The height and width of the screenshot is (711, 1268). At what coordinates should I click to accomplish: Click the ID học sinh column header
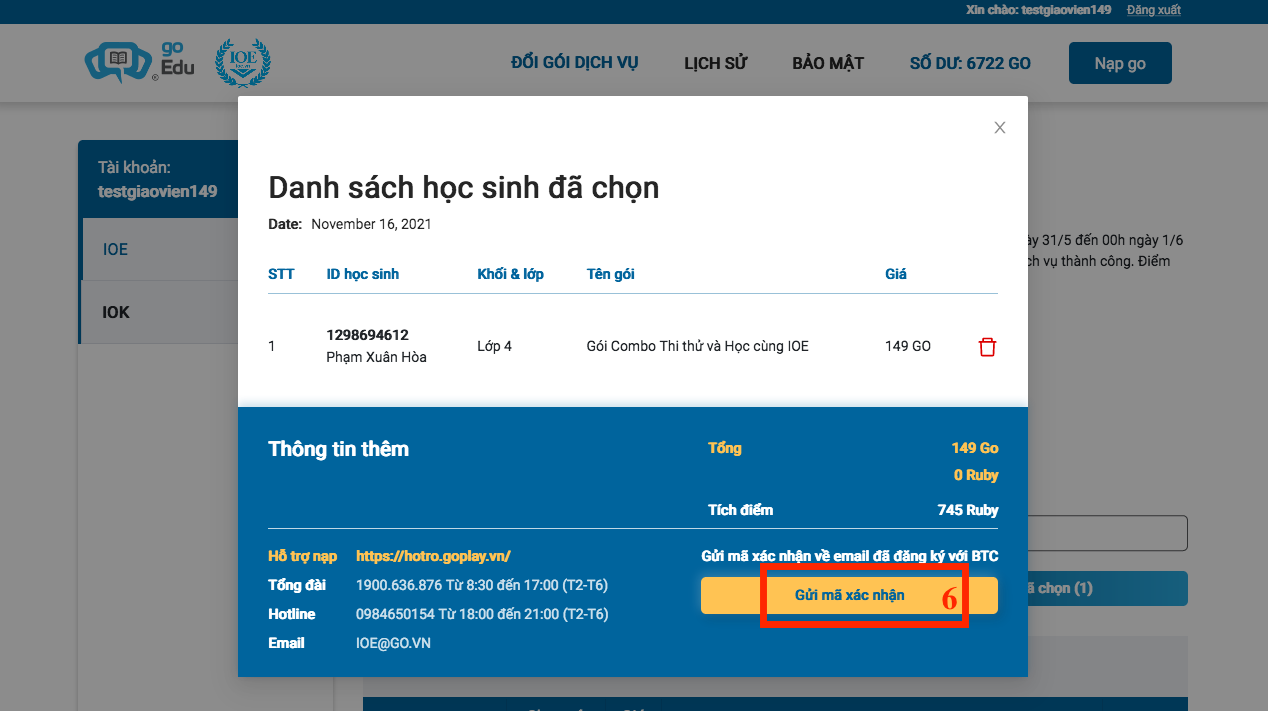point(362,274)
